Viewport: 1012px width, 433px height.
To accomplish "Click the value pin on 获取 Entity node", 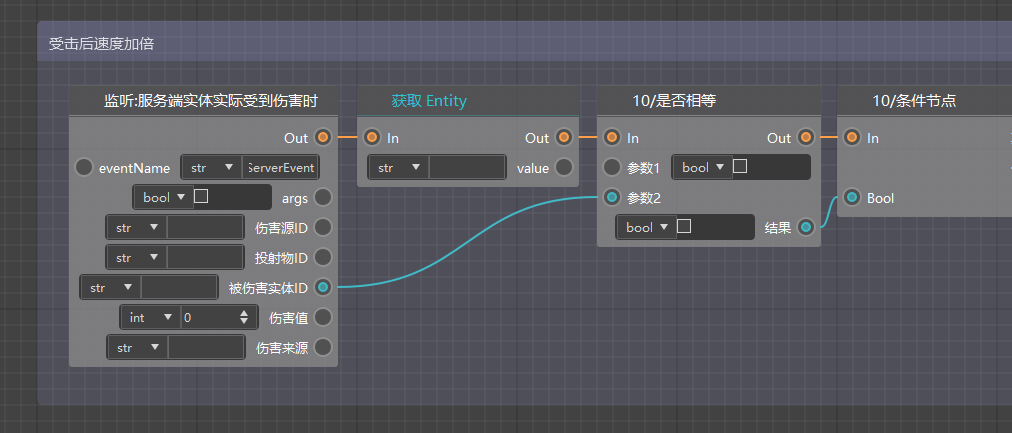I will coord(564,168).
